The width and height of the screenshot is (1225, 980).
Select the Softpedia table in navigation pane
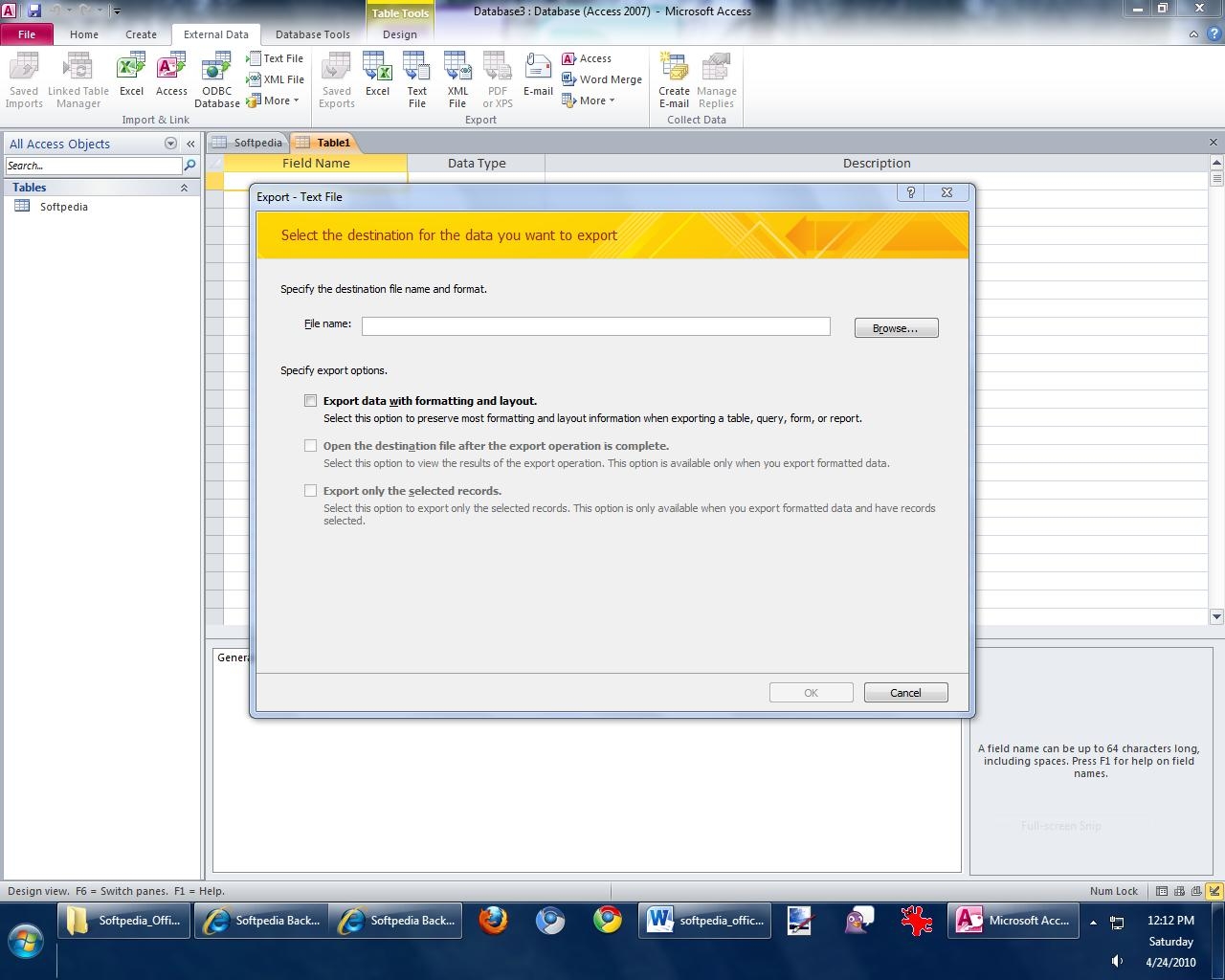pyautogui.click(x=63, y=207)
